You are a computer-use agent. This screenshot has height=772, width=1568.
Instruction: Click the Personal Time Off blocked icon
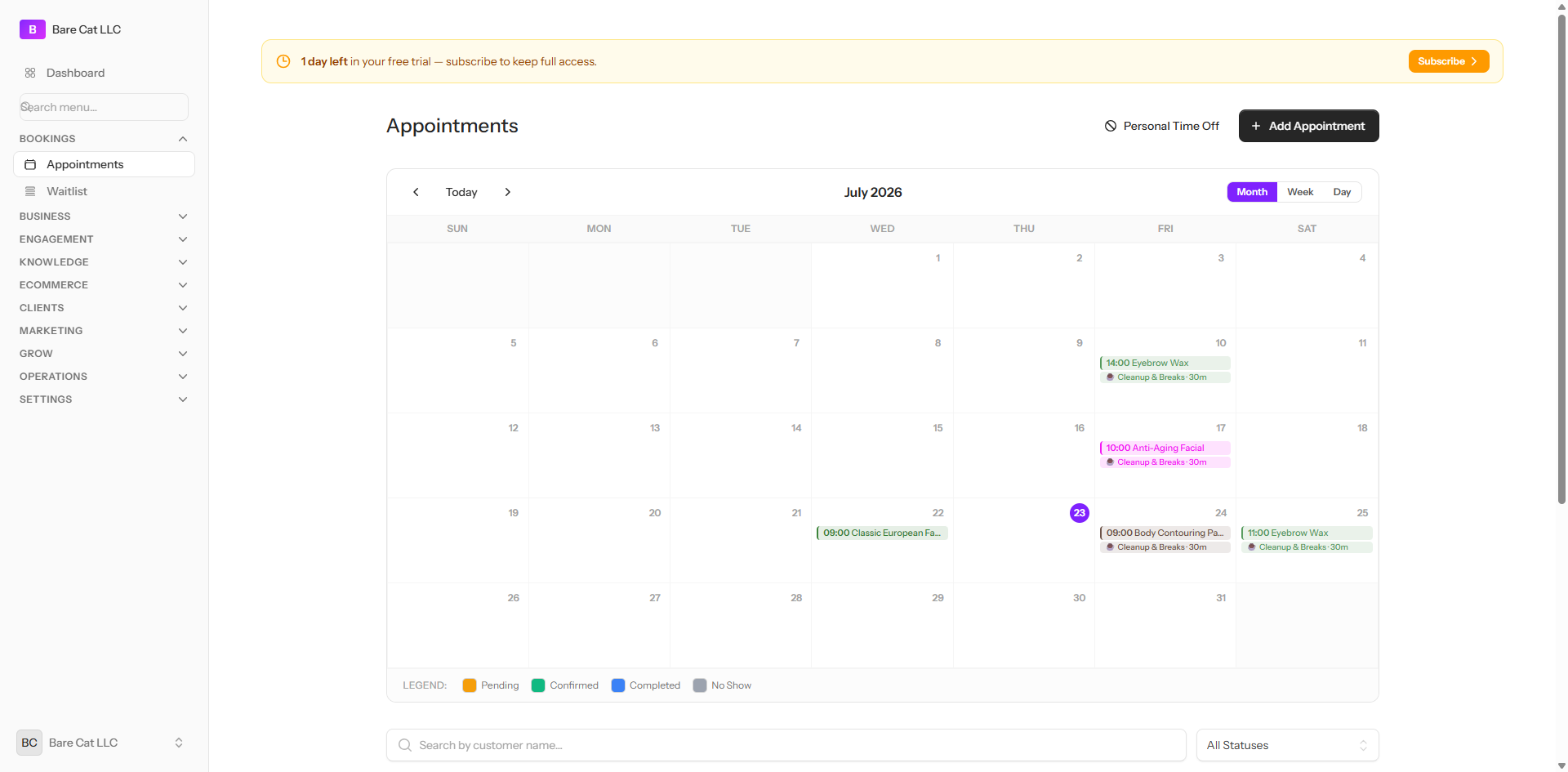coord(1111,126)
